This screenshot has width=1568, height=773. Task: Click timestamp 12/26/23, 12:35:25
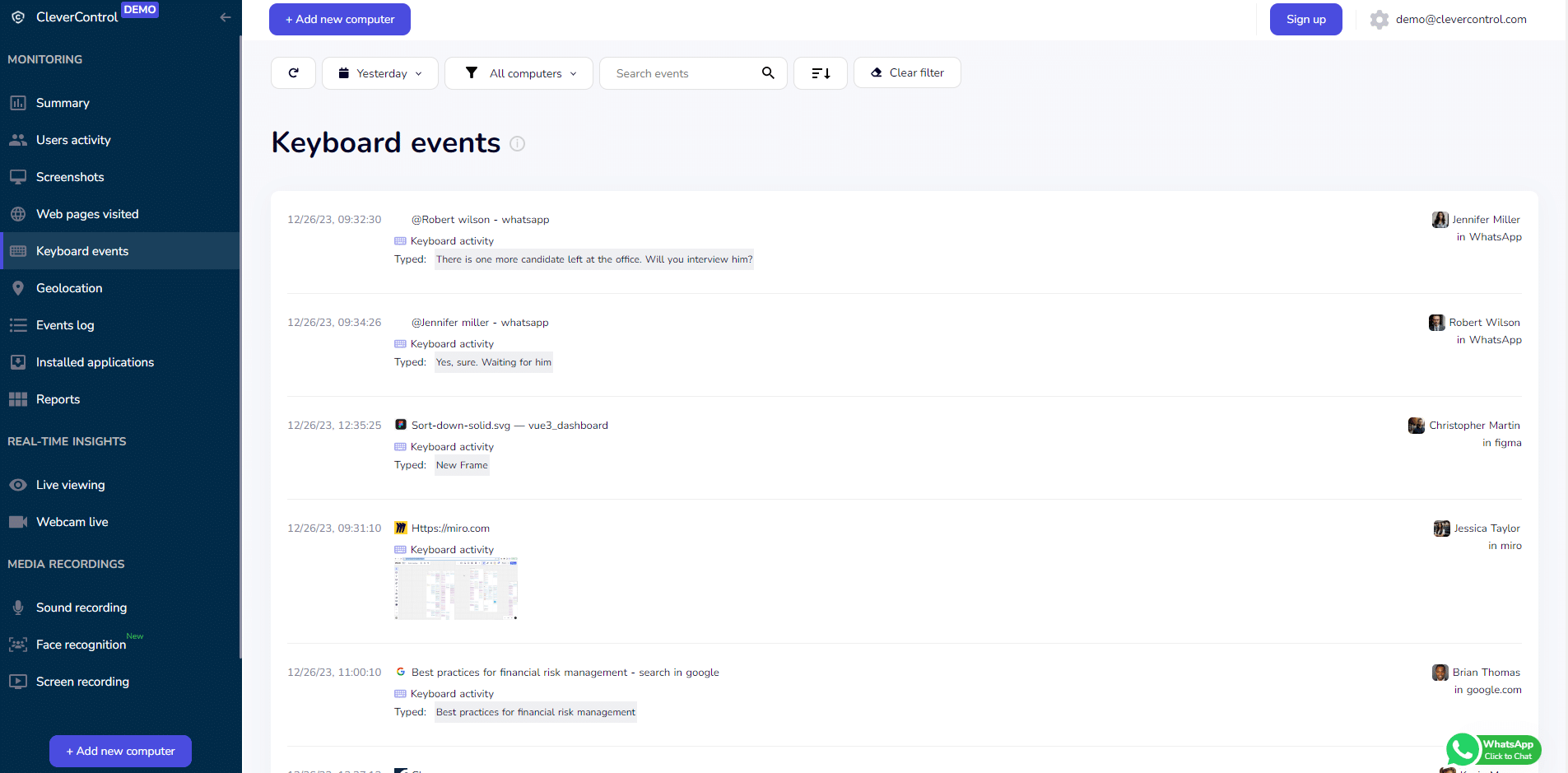(334, 426)
